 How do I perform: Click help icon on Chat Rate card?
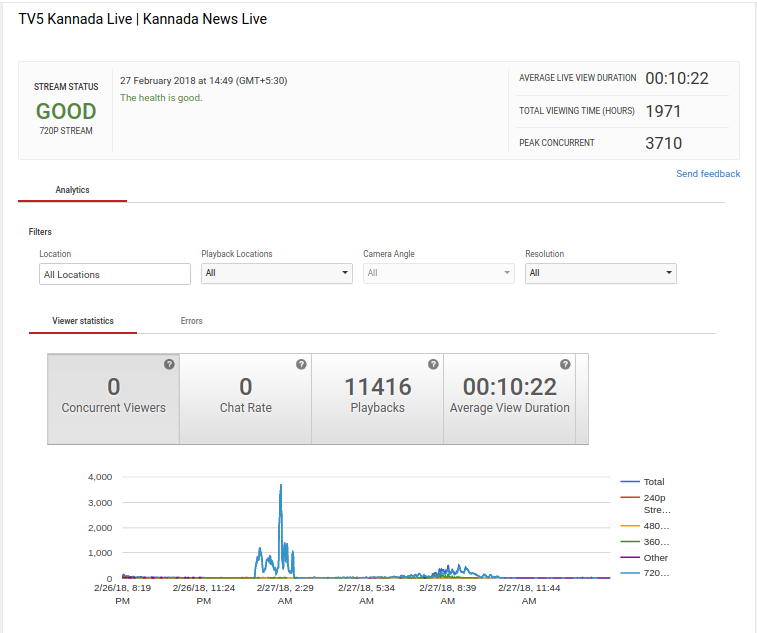tap(301, 365)
